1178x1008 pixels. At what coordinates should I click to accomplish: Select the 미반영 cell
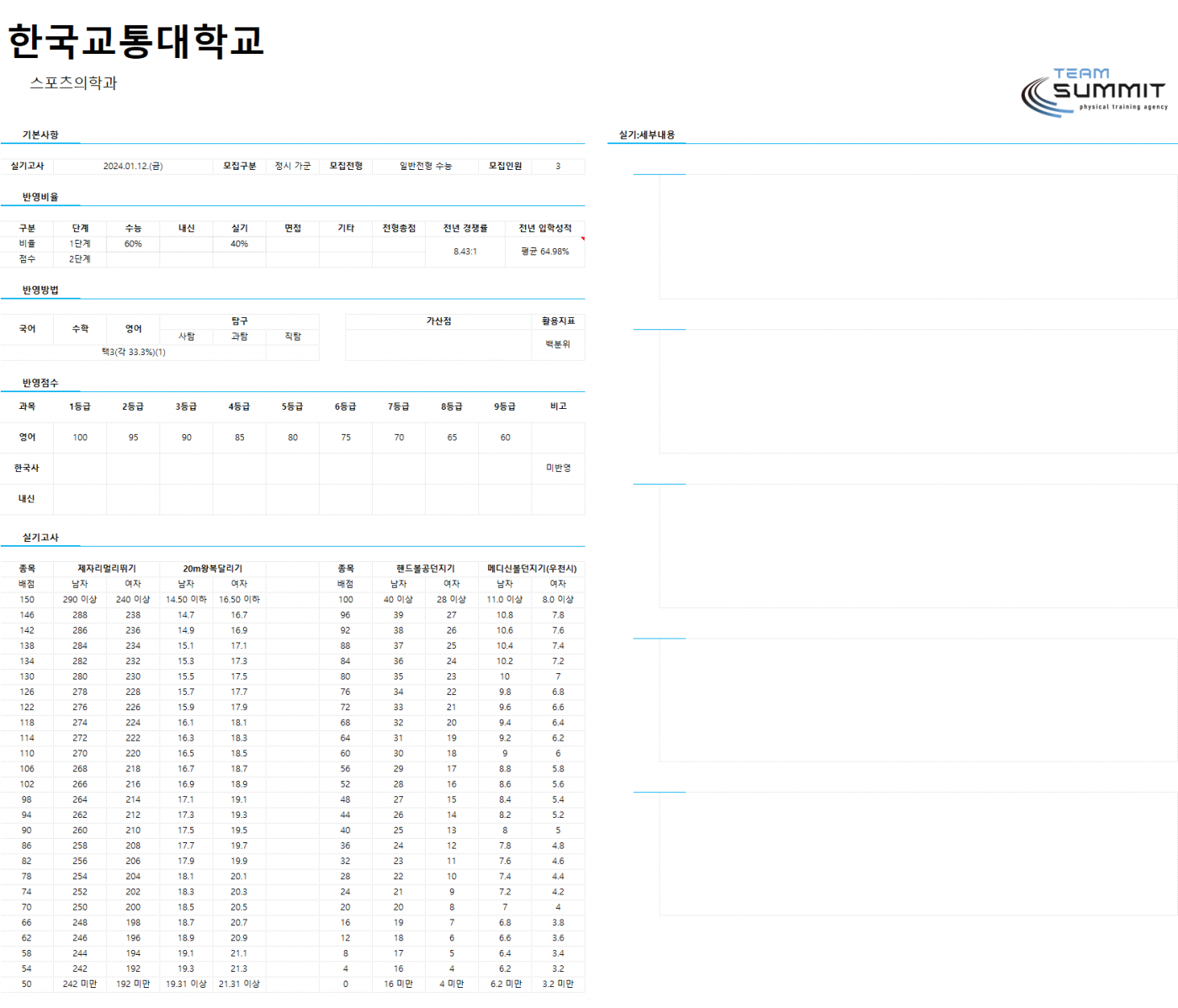tap(558, 468)
